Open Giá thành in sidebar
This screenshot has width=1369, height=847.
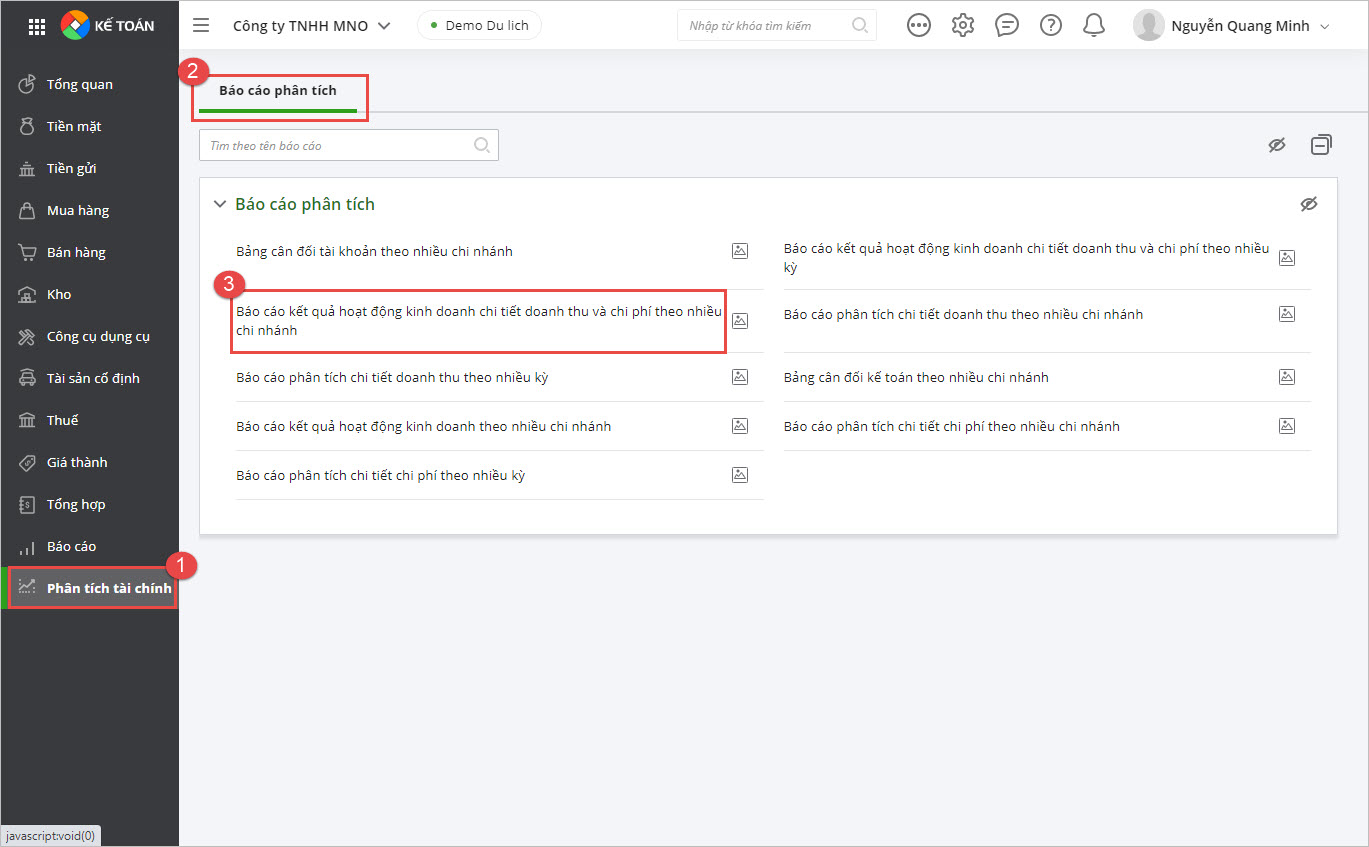pyautogui.click(x=90, y=462)
